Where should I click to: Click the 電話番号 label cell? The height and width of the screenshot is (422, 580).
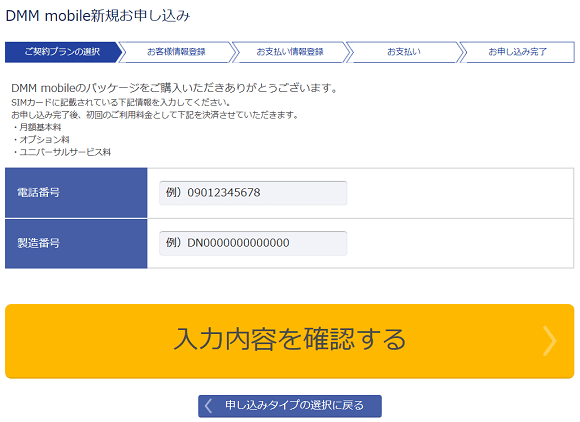tap(76, 193)
